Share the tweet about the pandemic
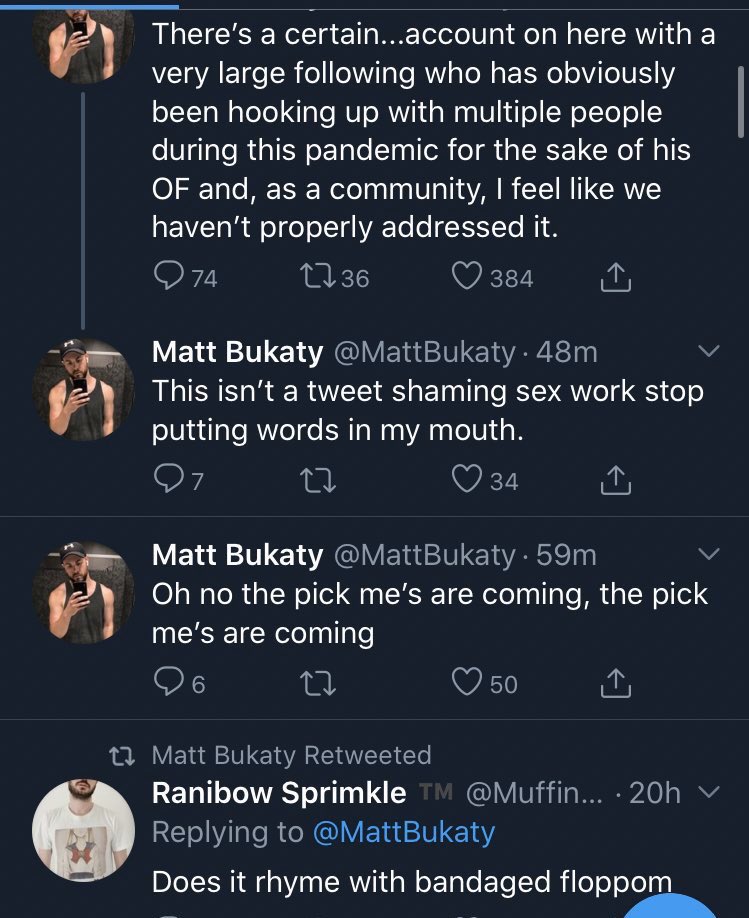The width and height of the screenshot is (749, 918). tap(615, 277)
